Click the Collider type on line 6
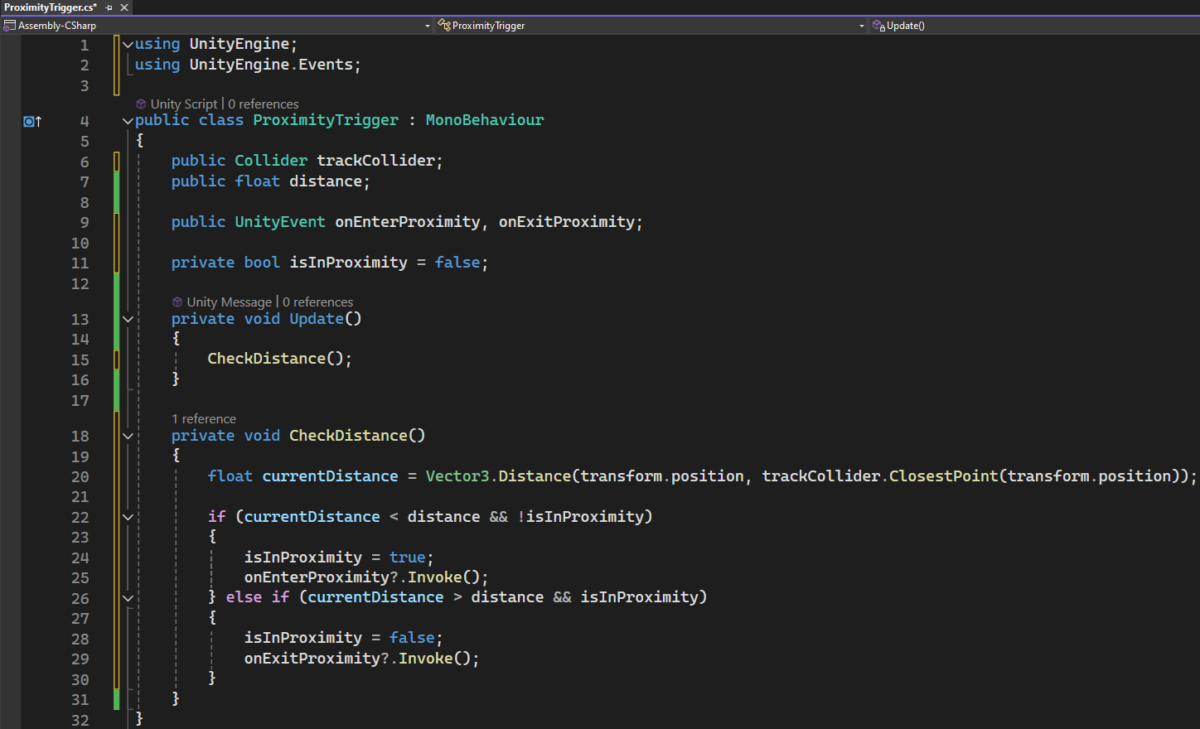 pyautogui.click(x=271, y=161)
